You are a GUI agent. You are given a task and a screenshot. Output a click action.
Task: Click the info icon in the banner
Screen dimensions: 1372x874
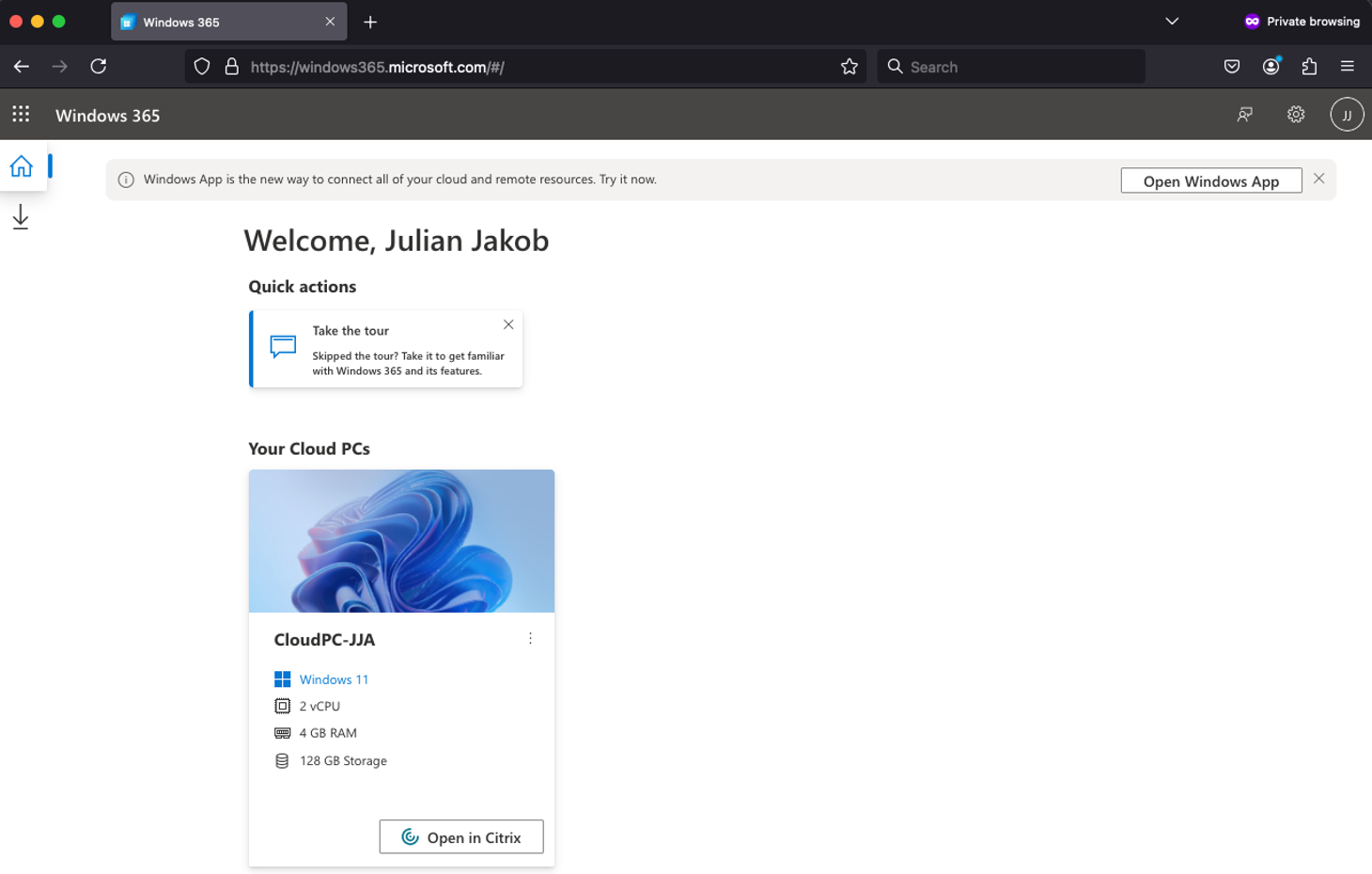126,179
